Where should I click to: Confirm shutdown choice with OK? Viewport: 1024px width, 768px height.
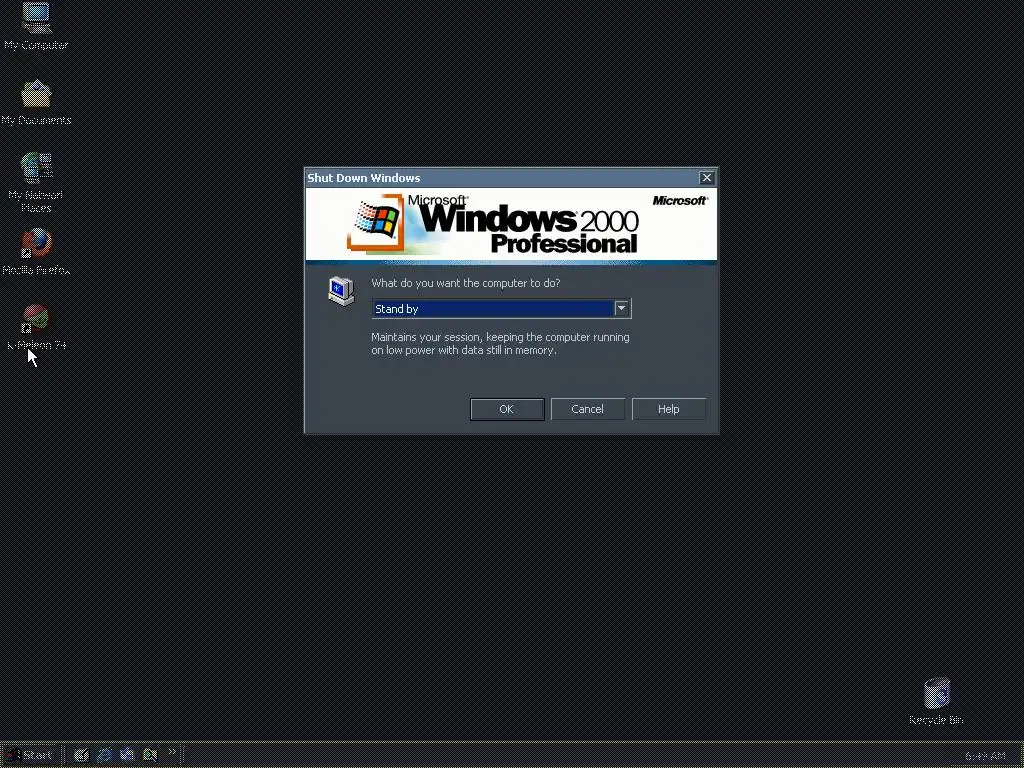507,409
